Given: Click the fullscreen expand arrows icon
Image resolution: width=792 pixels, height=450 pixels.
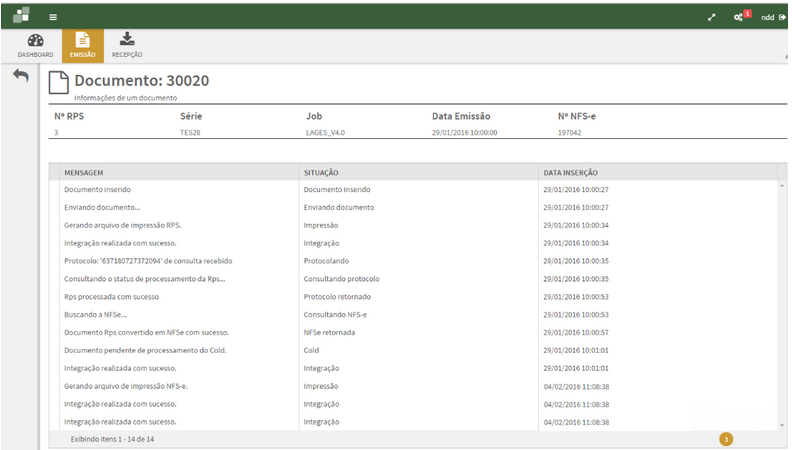Looking at the screenshot, I should click(712, 17).
